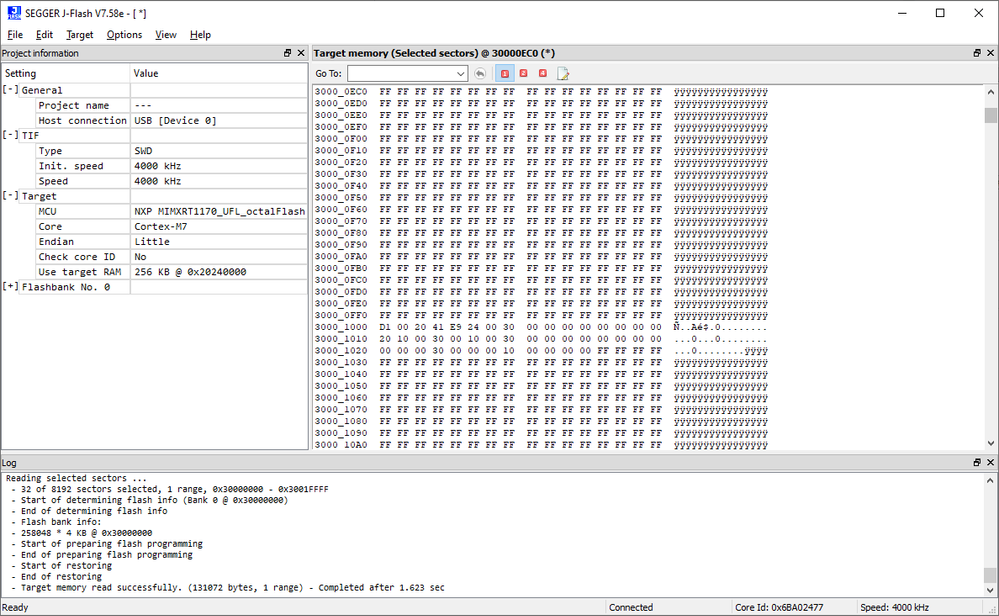Select the 1-byte display width icon
This screenshot has height=616, width=999.
pyautogui.click(x=505, y=74)
